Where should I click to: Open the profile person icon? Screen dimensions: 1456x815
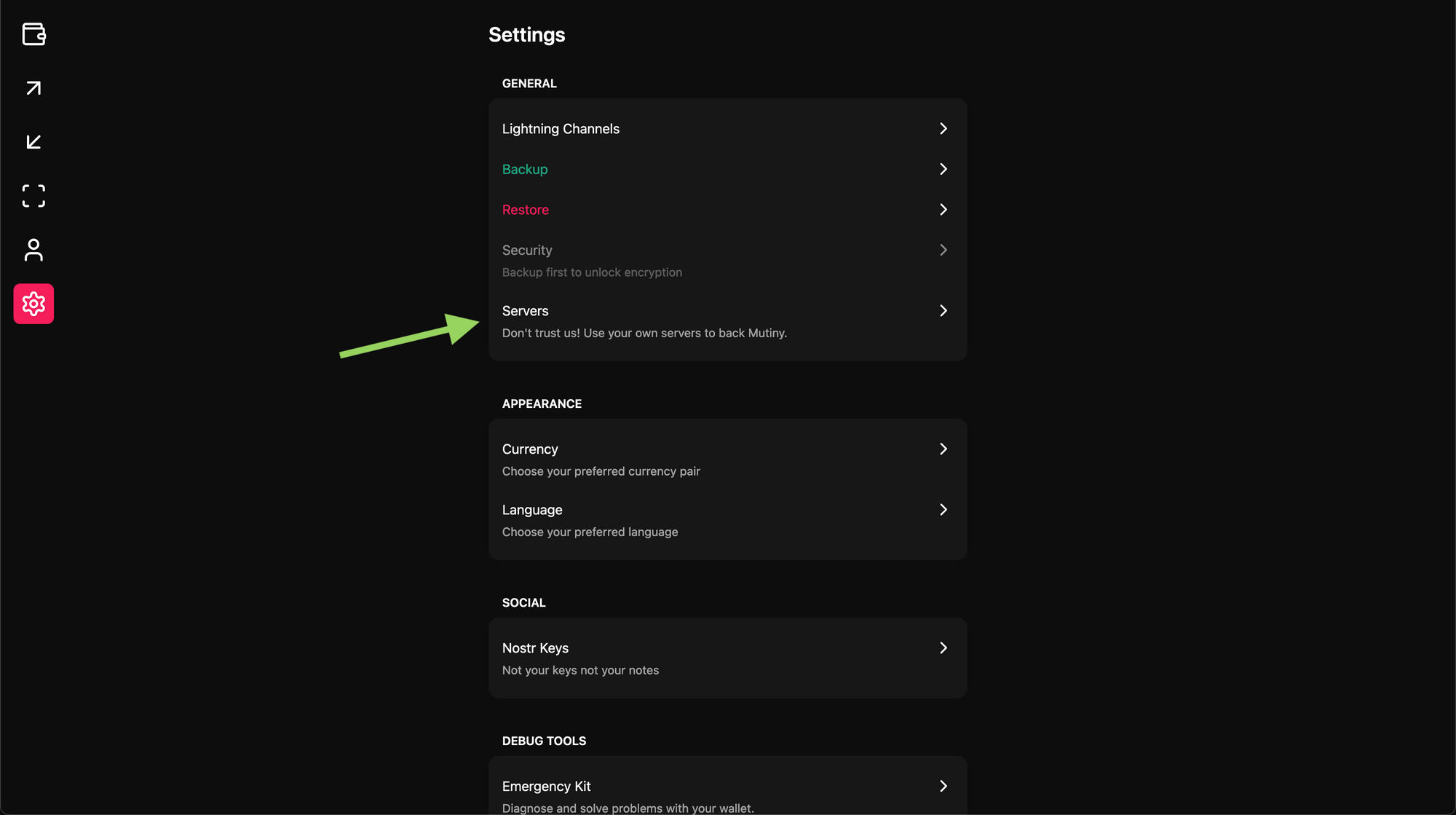(33, 250)
